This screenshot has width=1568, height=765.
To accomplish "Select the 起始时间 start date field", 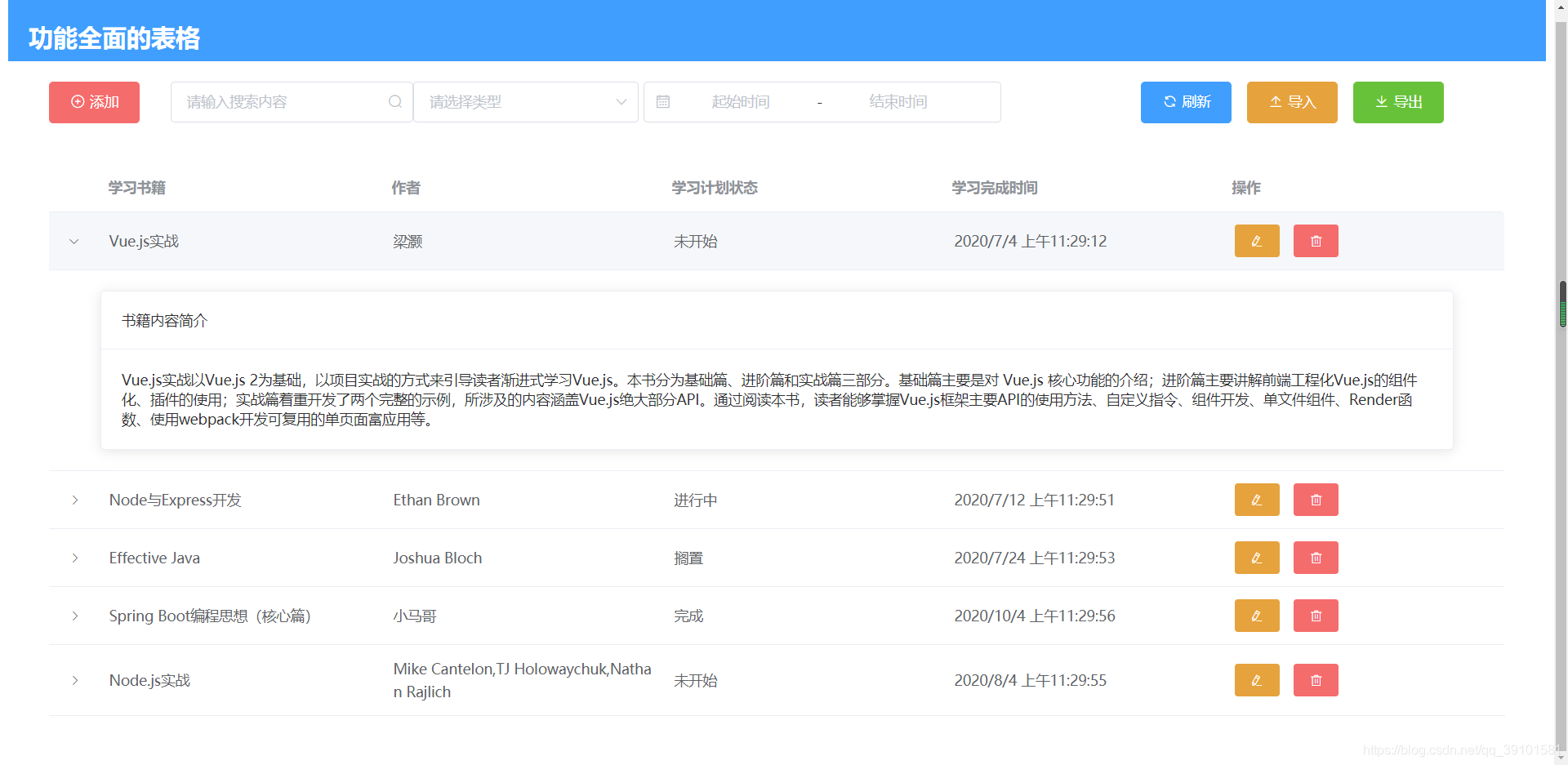I will click(741, 102).
